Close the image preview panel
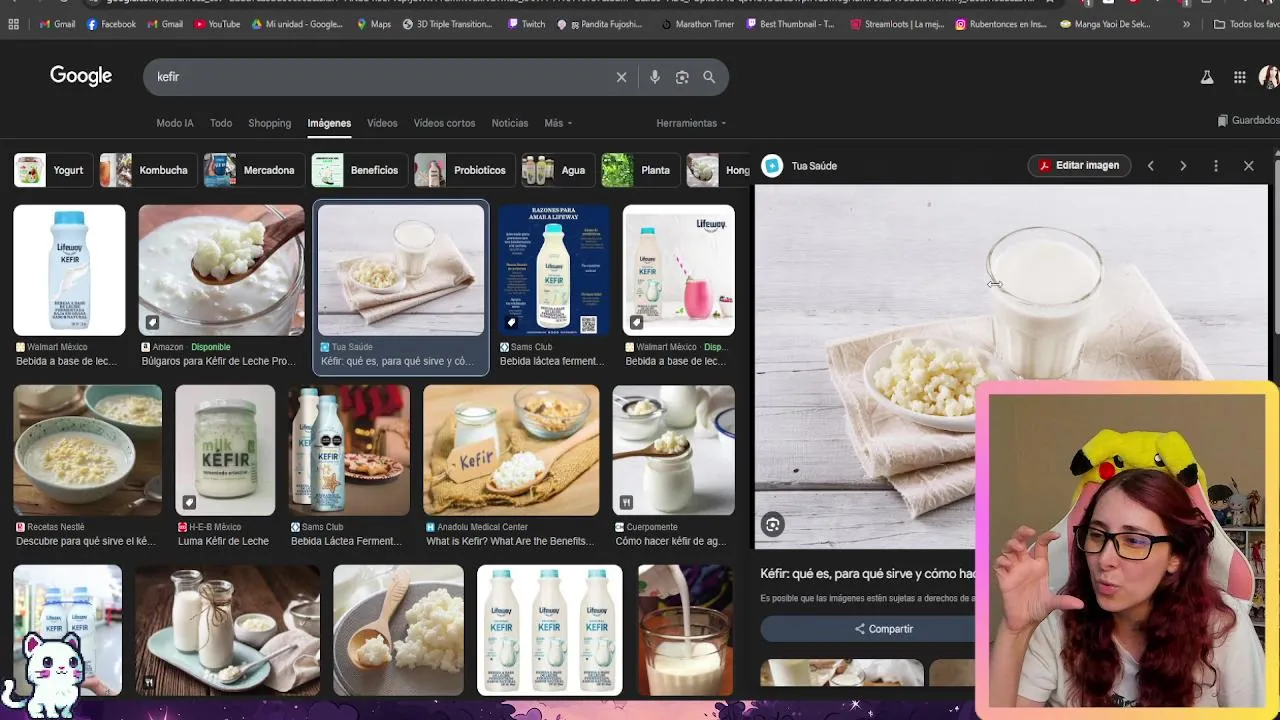The image size is (1280, 720). (x=1249, y=166)
